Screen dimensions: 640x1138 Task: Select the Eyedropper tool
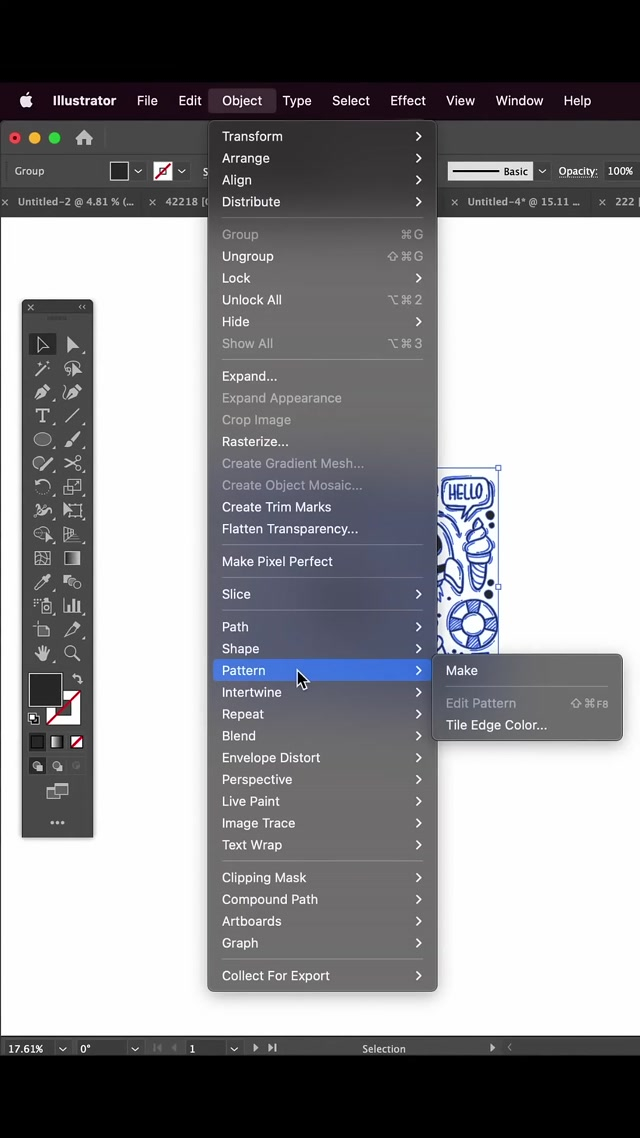[42, 582]
